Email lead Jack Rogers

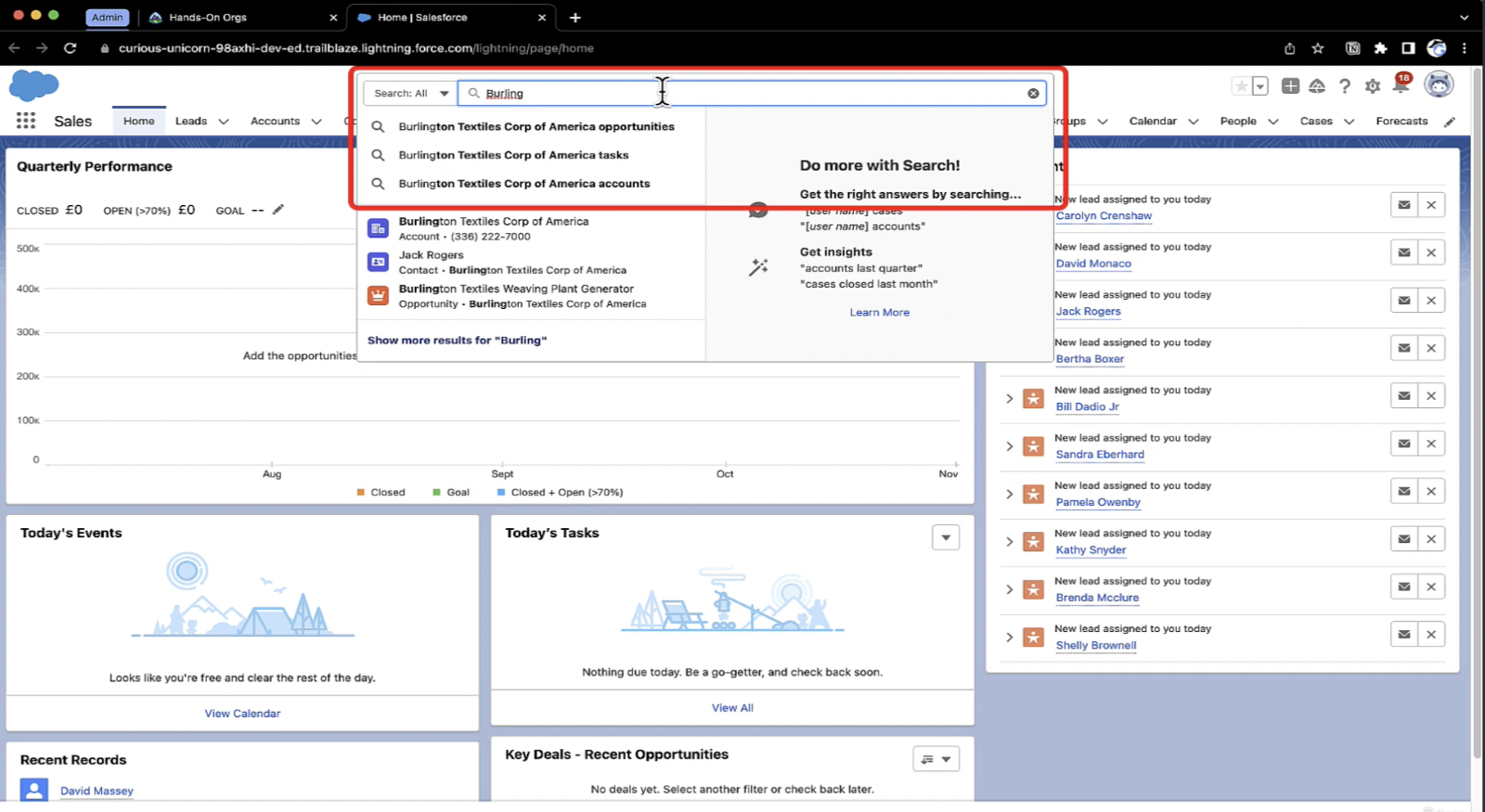click(x=1404, y=301)
